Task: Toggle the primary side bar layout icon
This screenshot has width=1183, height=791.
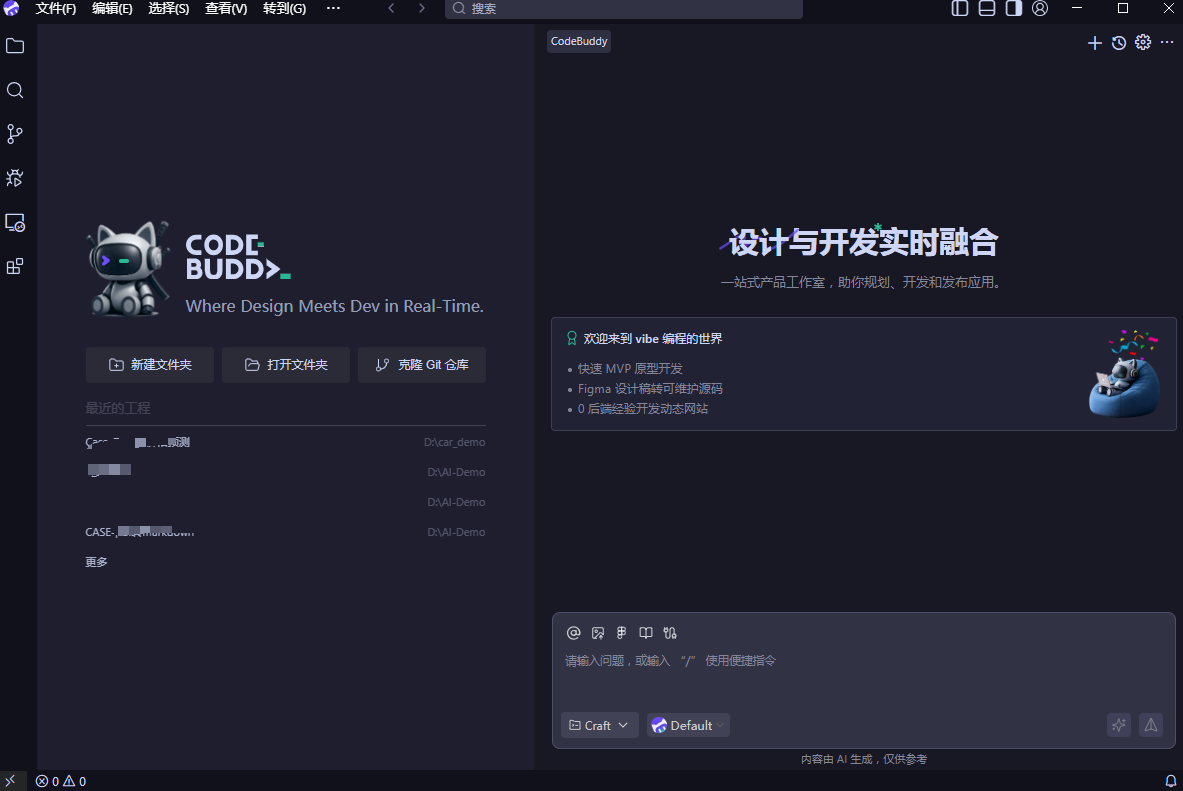Action: pyautogui.click(x=960, y=8)
